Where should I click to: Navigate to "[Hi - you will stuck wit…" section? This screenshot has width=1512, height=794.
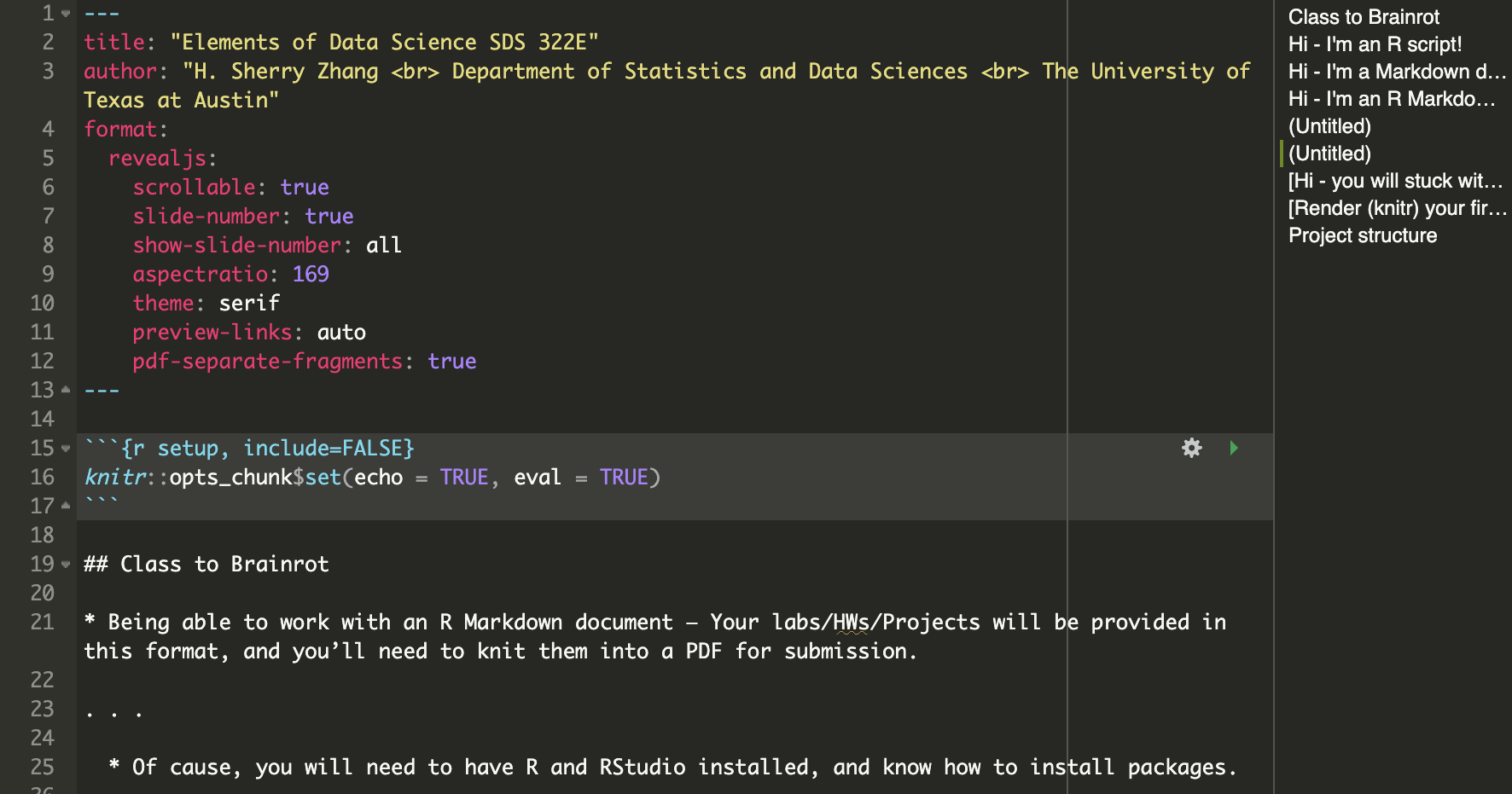(x=1394, y=181)
